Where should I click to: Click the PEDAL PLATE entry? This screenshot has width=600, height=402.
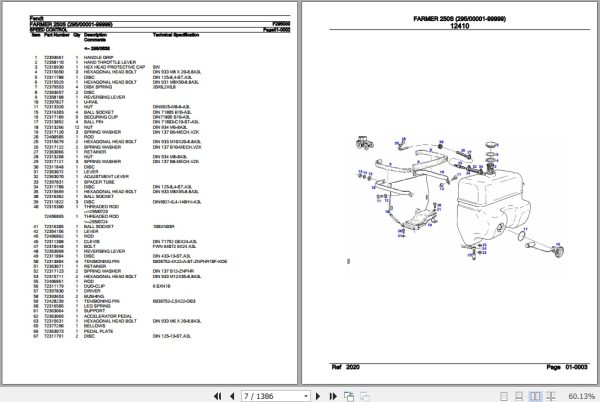[x=98, y=331]
